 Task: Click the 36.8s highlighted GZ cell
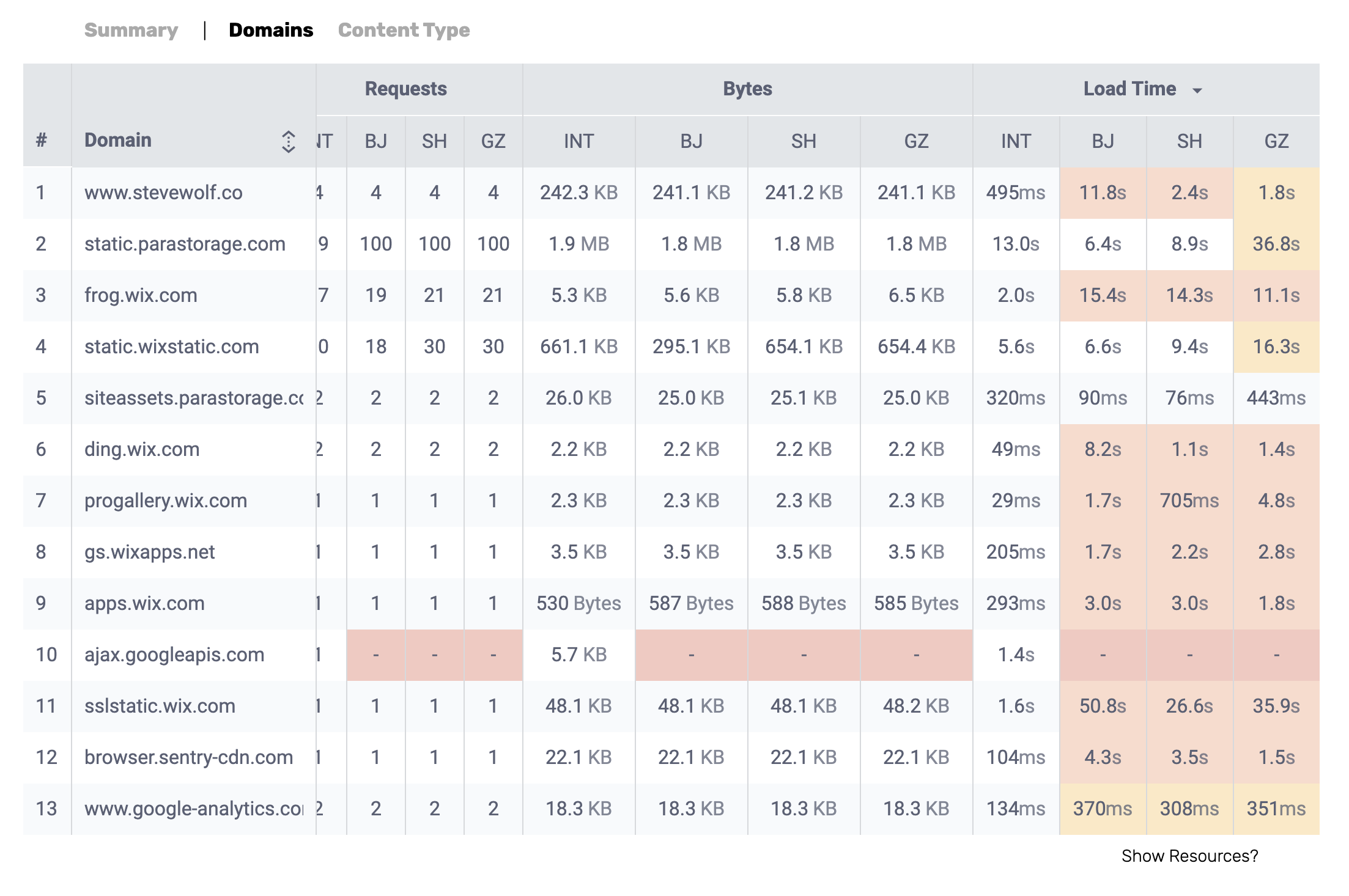click(x=1276, y=244)
